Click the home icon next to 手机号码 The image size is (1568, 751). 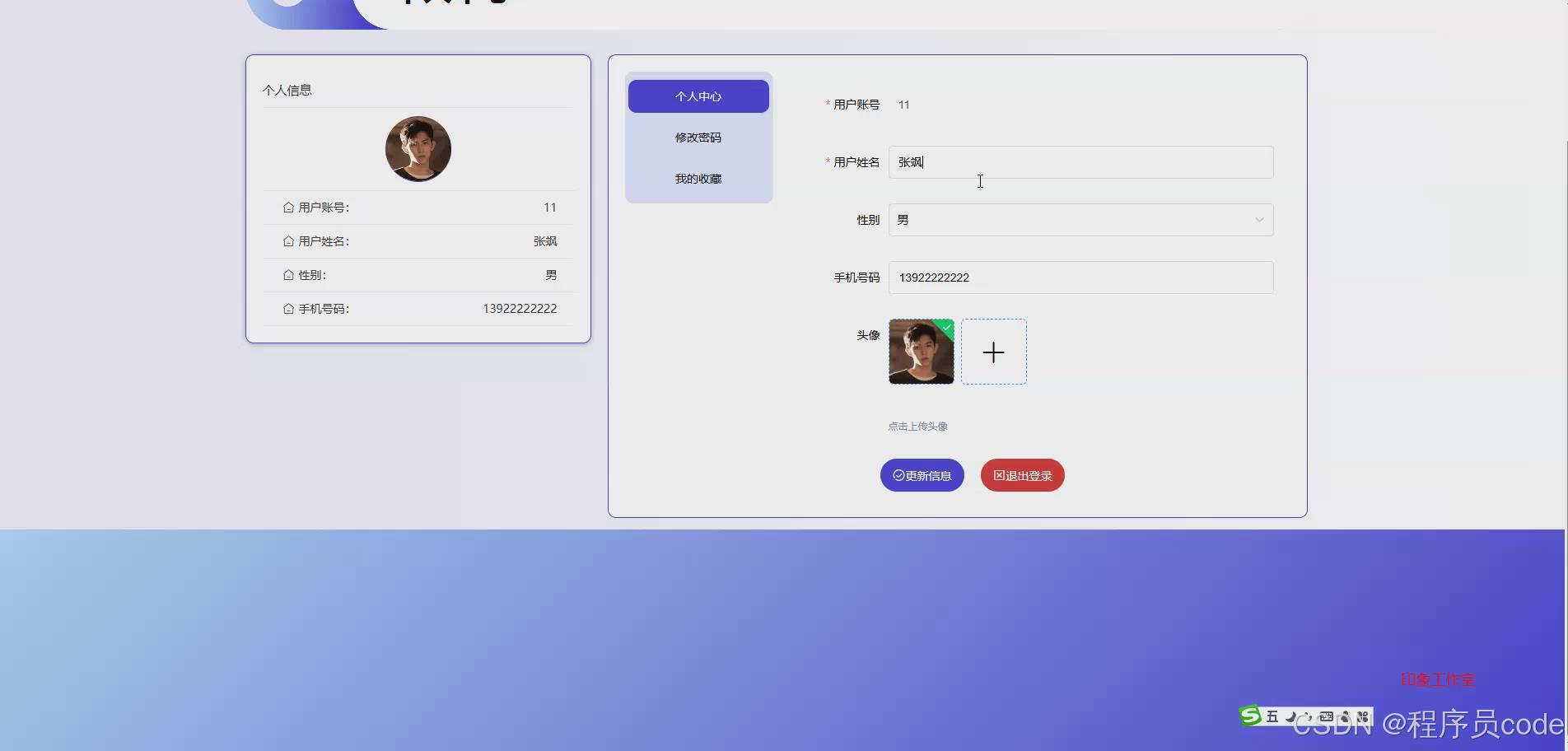pyautogui.click(x=287, y=309)
